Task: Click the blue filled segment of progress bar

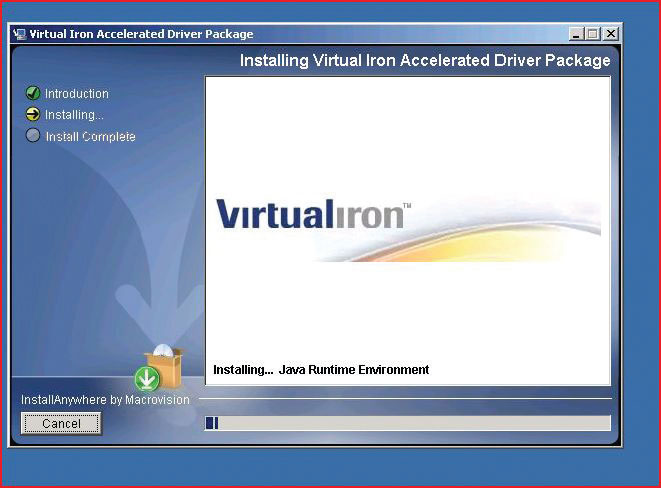Action: tap(211, 423)
